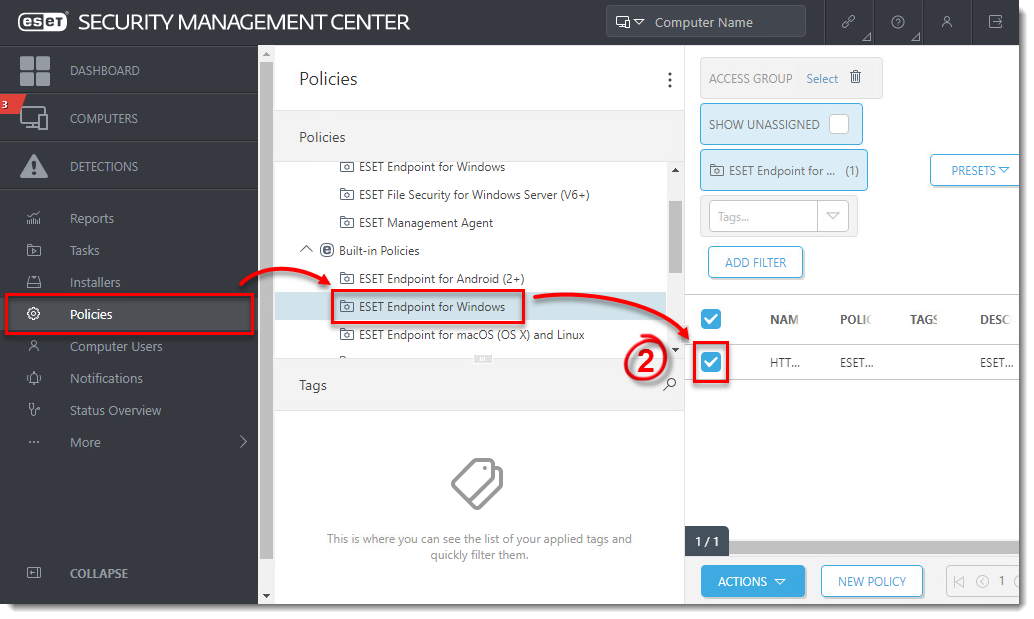Click the policies tree scroll-down arrow
This screenshot has width=1034, height=619.
[675, 349]
